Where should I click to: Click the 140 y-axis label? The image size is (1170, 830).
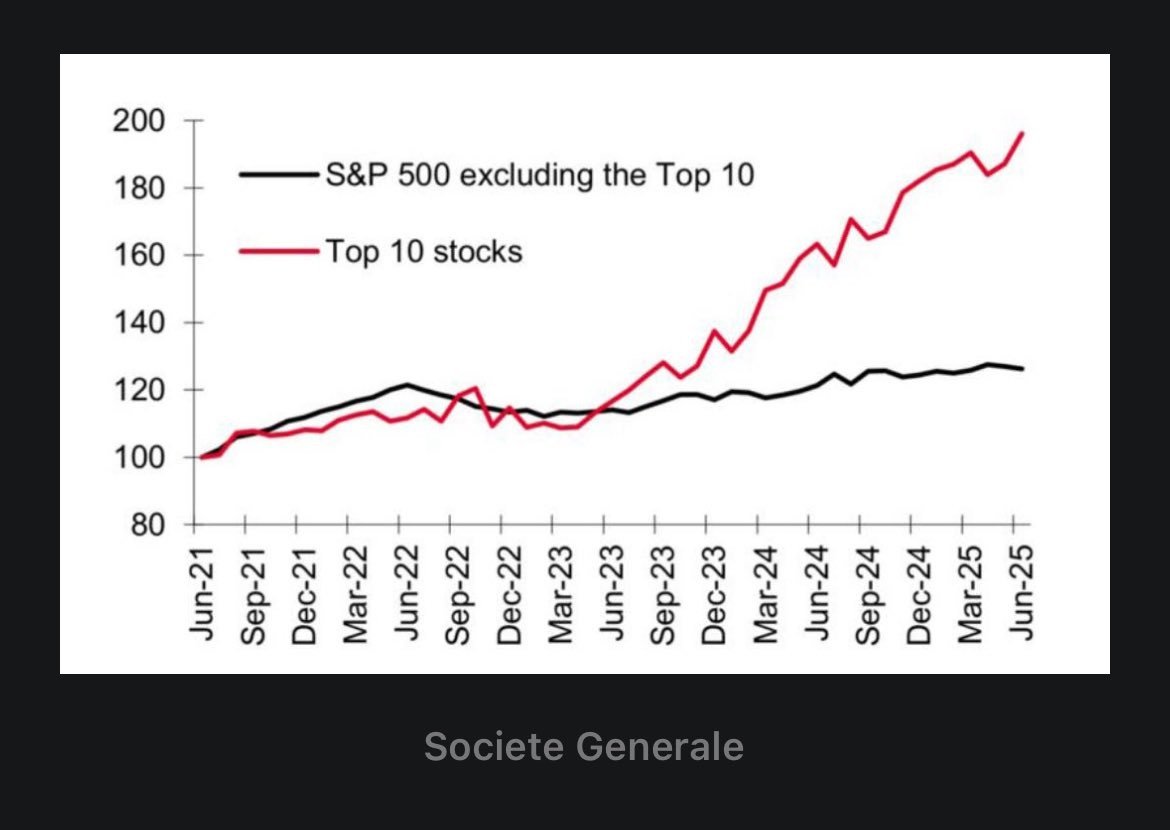click(x=139, y=322)
